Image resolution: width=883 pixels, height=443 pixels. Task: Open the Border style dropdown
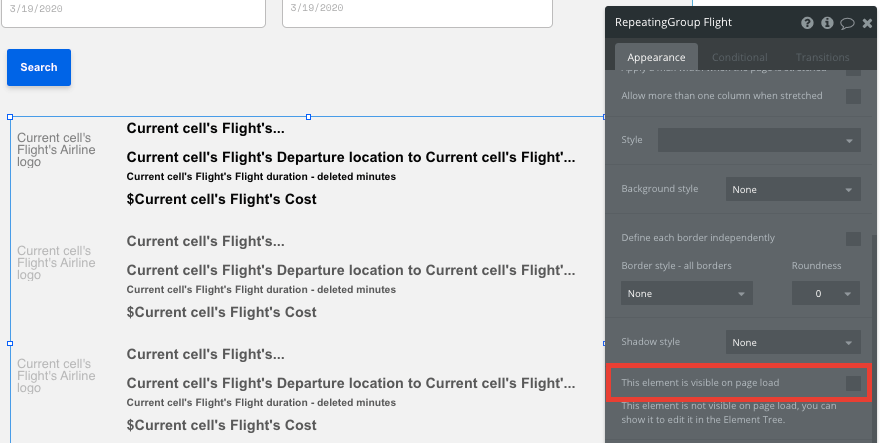coord(686,293)
